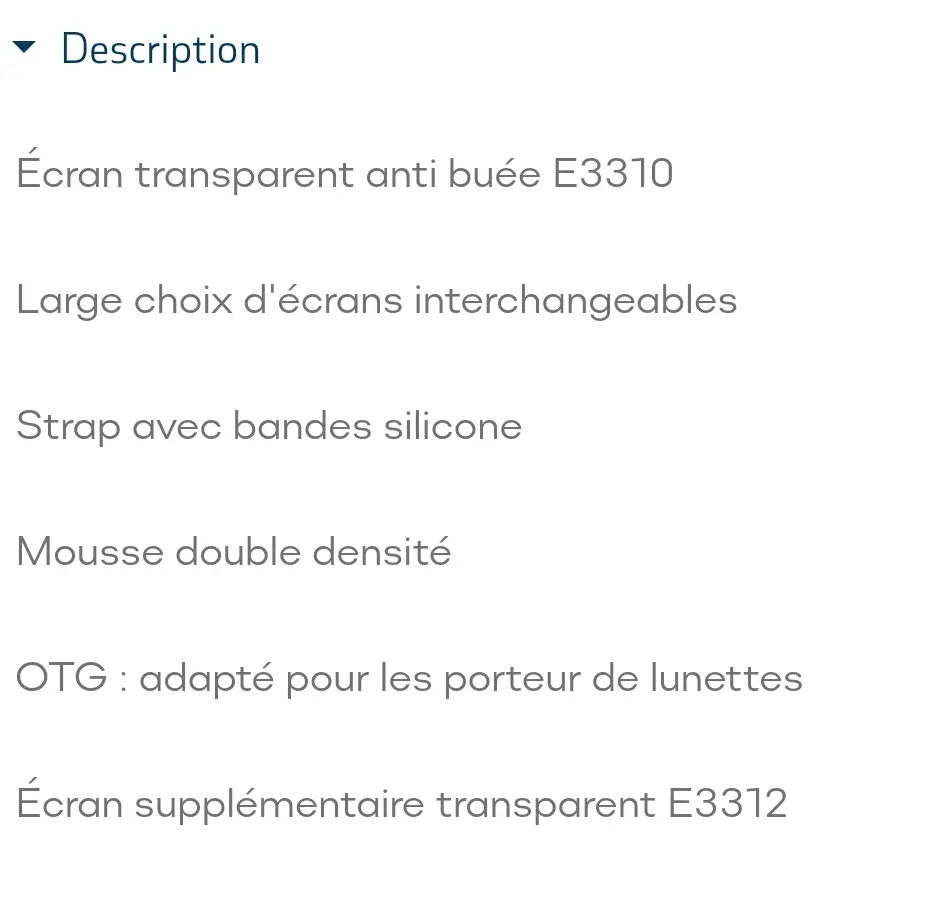
Task: Collapse the Description section arrow
Action: tap(24, 47)
